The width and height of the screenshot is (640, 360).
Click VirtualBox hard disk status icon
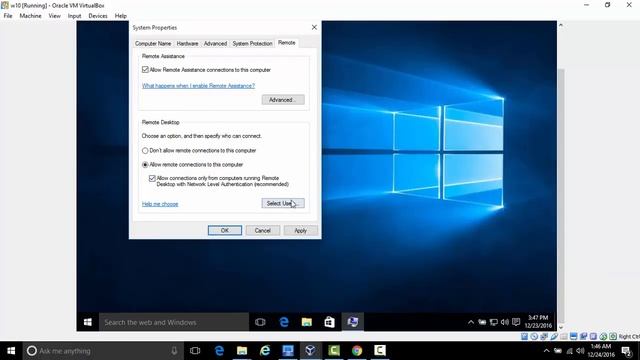524,336
